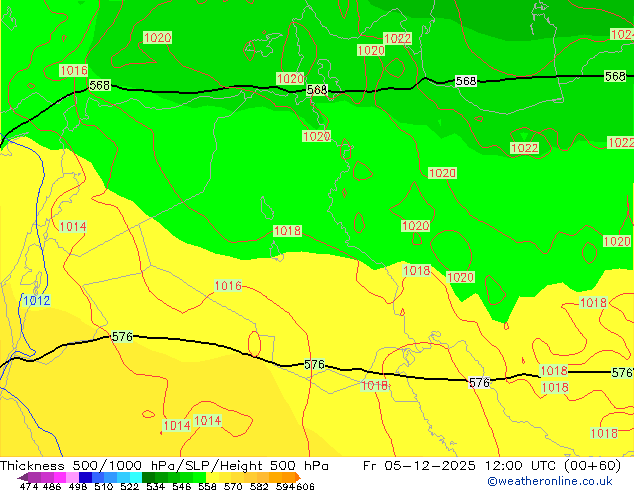Click the legend value 498
634x490 pixels.
(x=78, y=486)
